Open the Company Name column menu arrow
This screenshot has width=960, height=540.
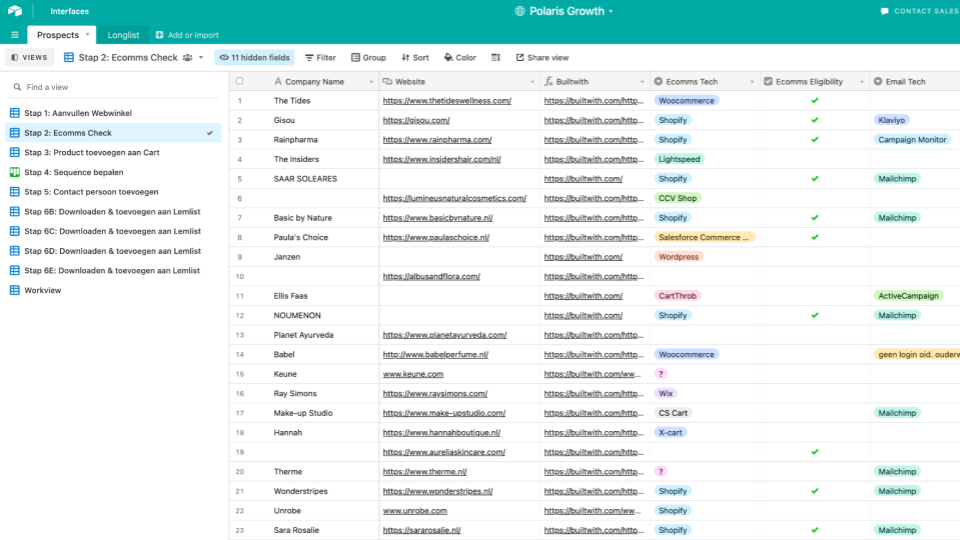(x=371, y=82)
